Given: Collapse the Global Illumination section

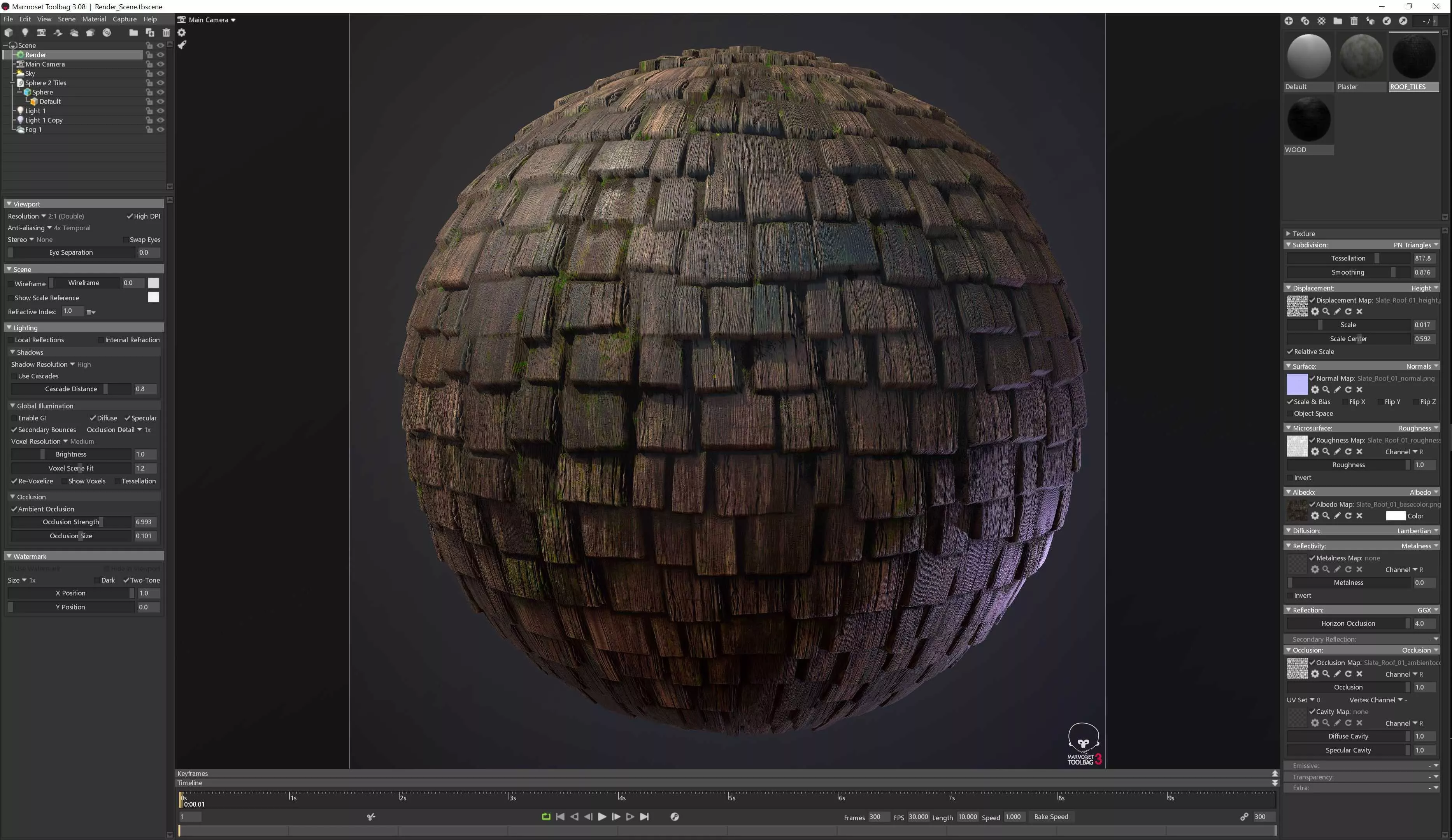Looking at the screenshot, I should pyautogui.click(x=13, y=406).
